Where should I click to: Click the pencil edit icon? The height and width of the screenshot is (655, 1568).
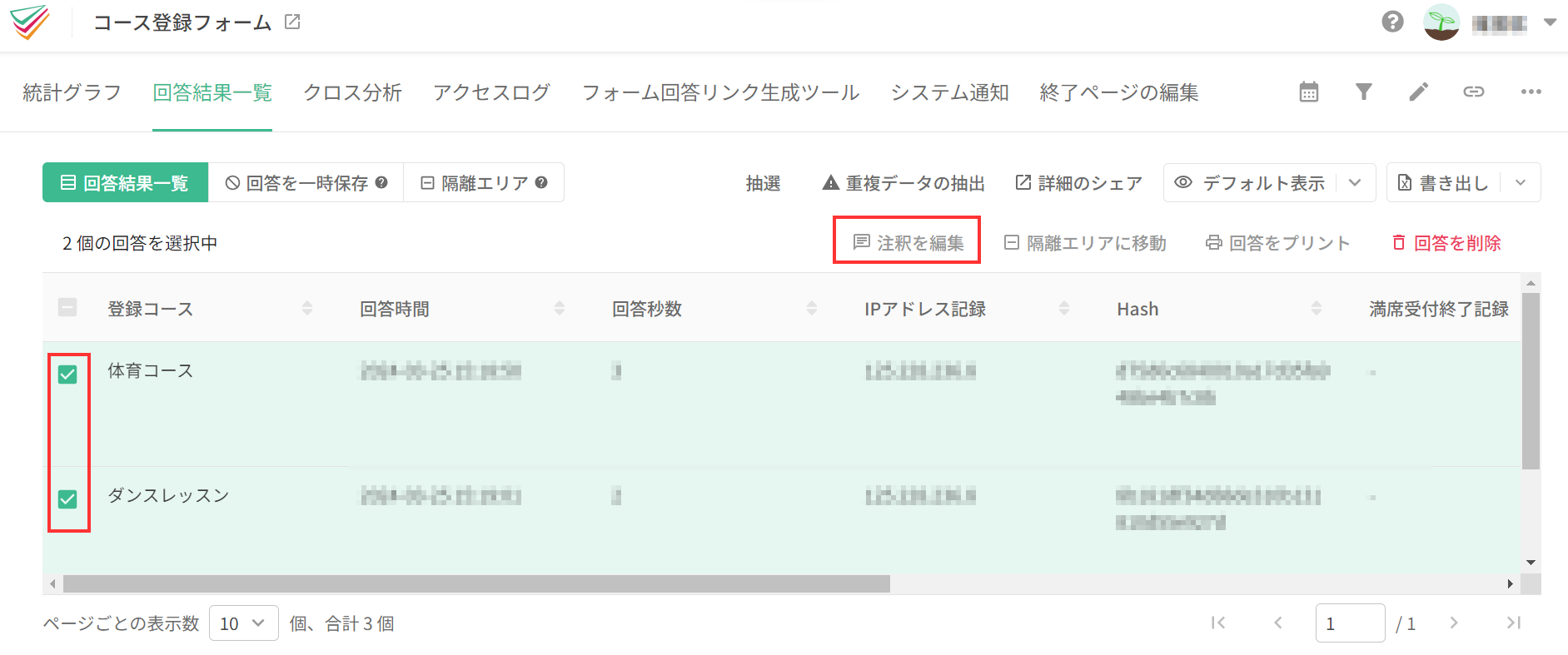1419,92
